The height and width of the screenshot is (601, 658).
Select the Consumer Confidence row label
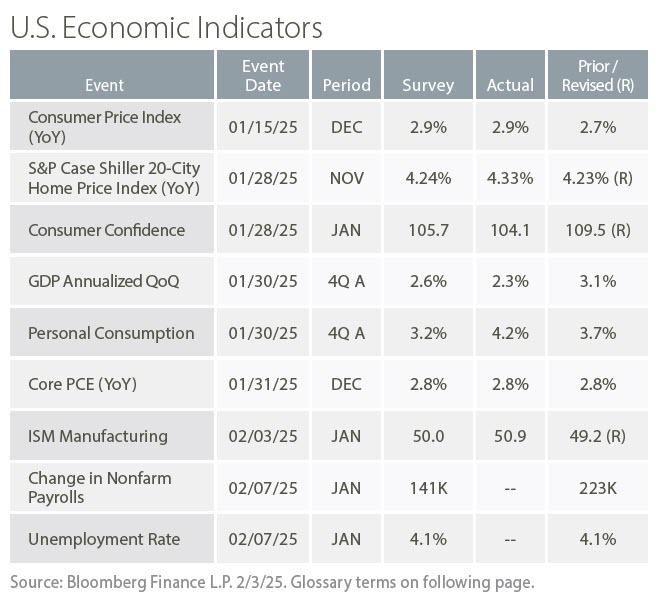pos(106,230)
